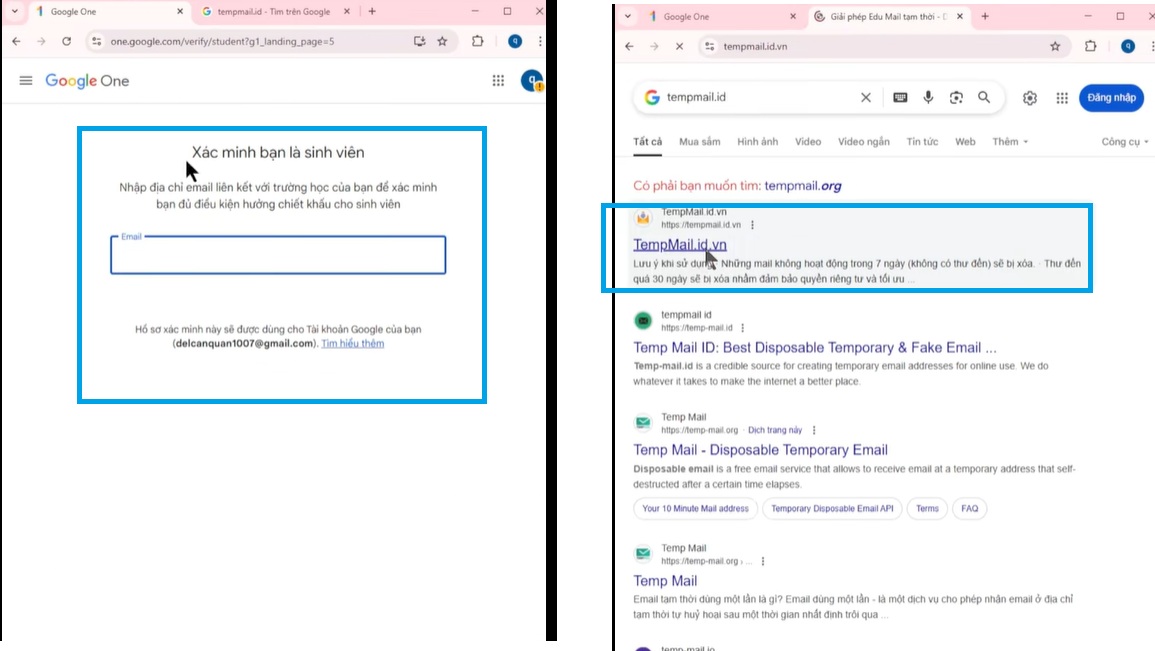Stop loading the page in right window
The width and height of the screenshot is (1155, 651).
[679, 46]
